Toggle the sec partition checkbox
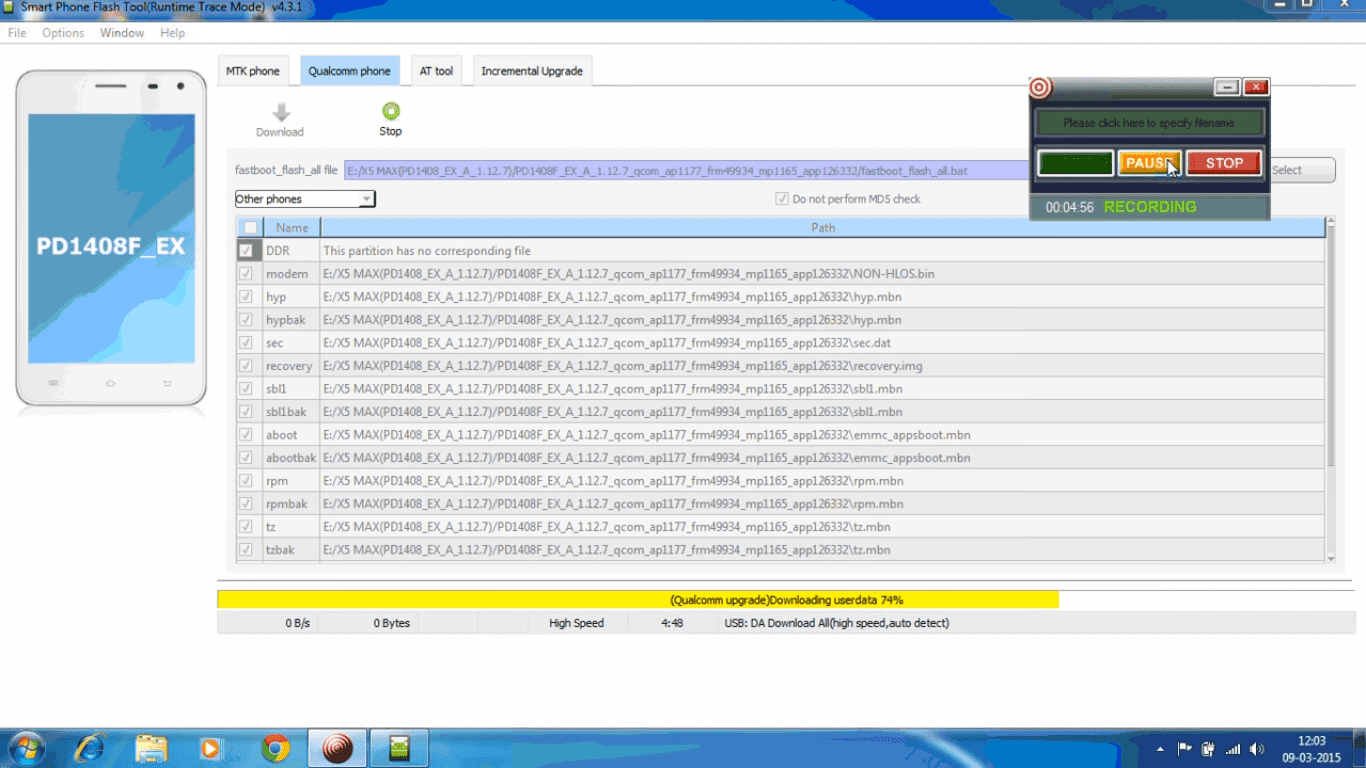This screenshot has width=1366, height=768. pos(246,343)
